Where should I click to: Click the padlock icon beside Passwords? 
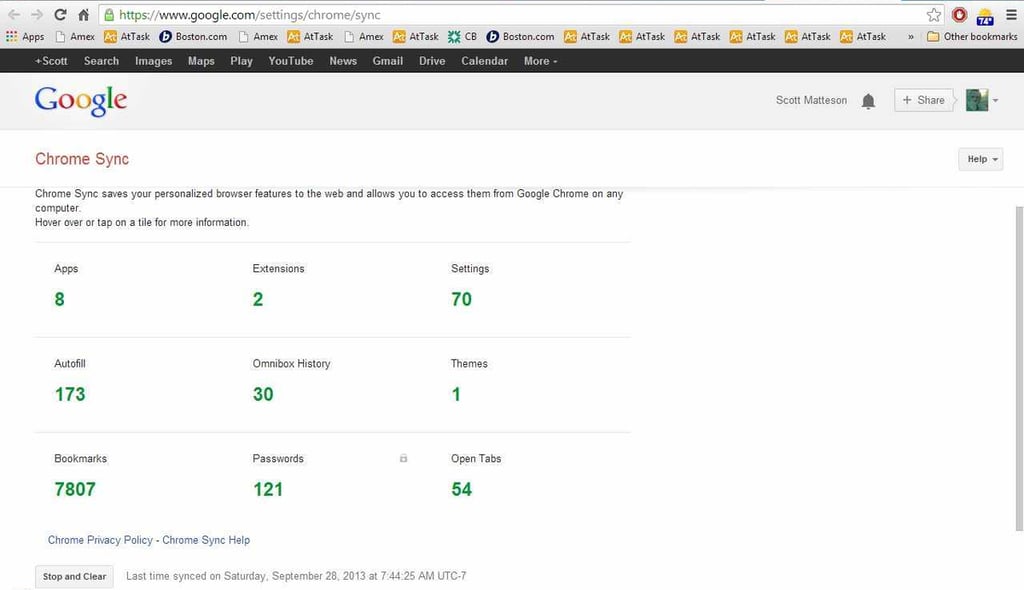pyautogui.click(x=404, y=458)
